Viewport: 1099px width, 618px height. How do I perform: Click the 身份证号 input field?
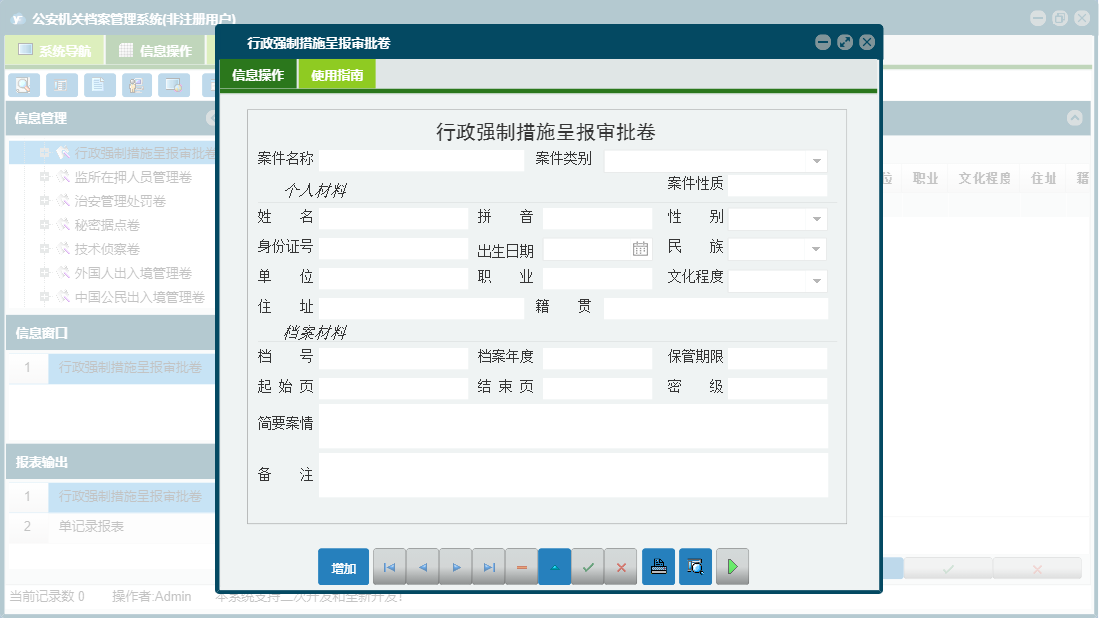(393, 249)
